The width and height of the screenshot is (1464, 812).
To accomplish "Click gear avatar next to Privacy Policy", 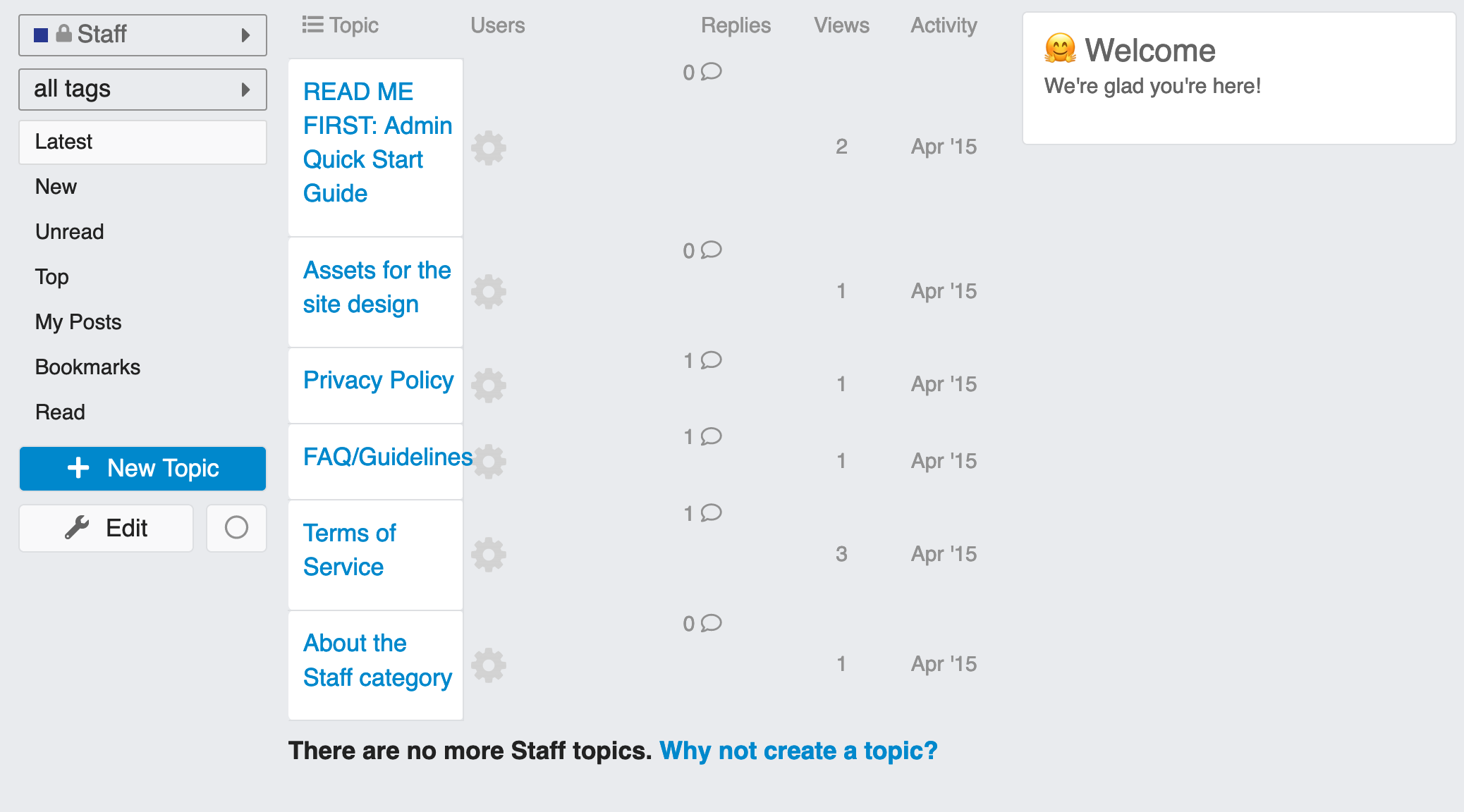I will click(x=489, y=385).
